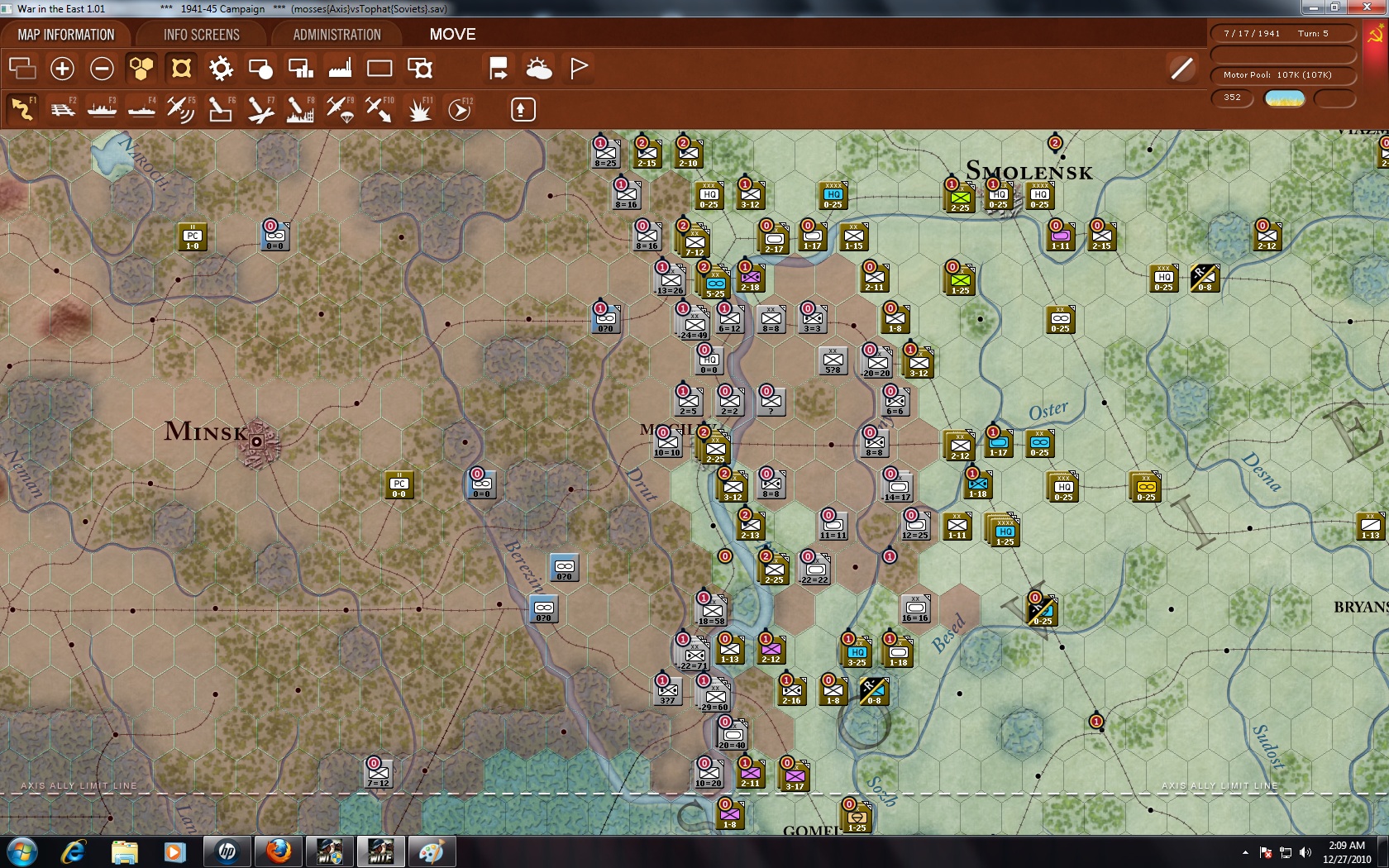Click the flag with arrow icon

(x=499, y=69)
